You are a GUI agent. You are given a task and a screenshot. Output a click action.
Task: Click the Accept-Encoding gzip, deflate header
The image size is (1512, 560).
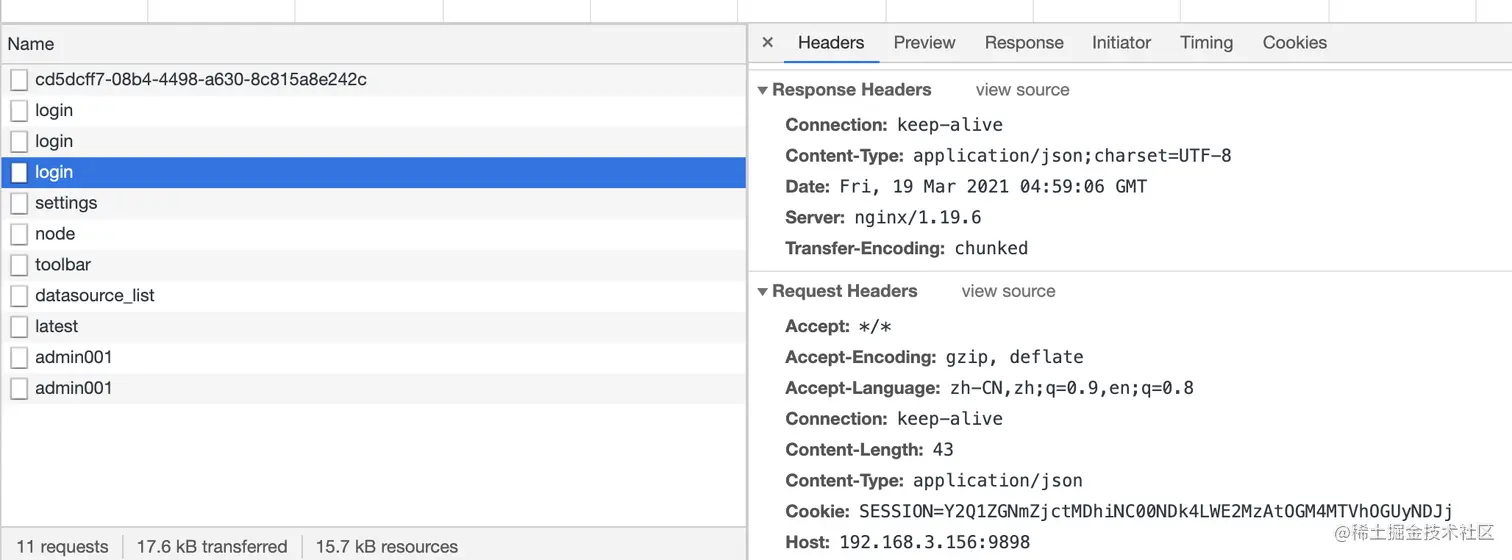(934, 358)
